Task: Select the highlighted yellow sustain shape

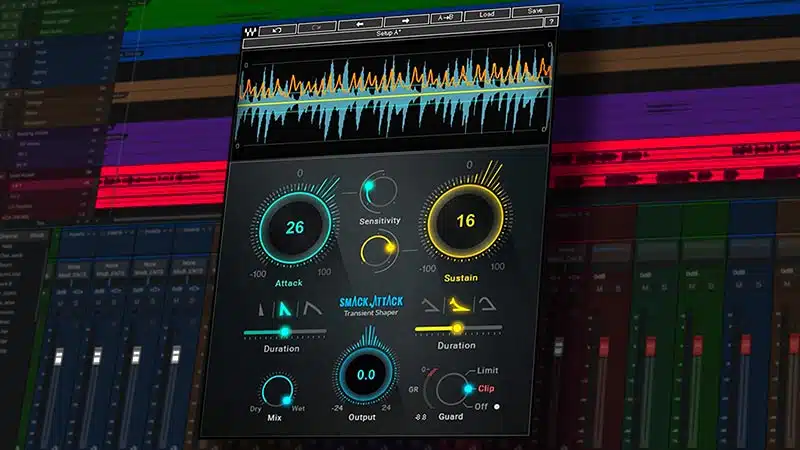Action: tap(459, 305)
